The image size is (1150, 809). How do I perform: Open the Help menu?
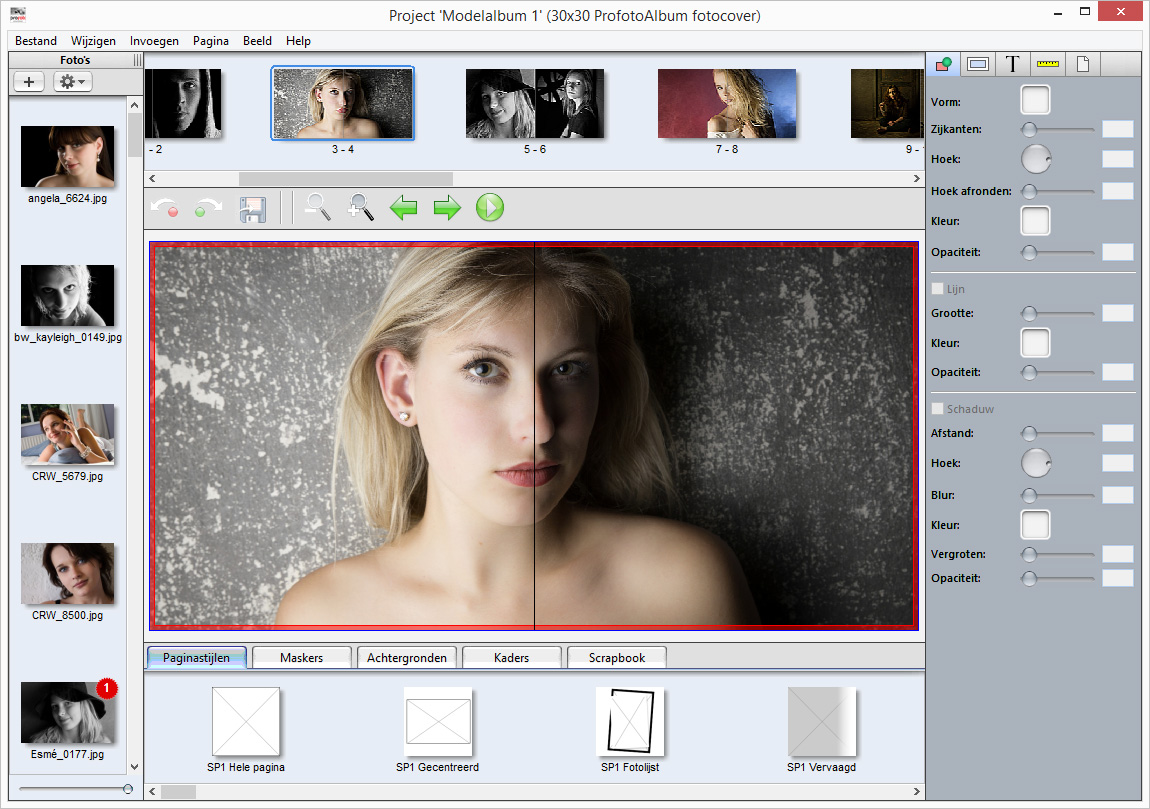[x=298, y=41]
